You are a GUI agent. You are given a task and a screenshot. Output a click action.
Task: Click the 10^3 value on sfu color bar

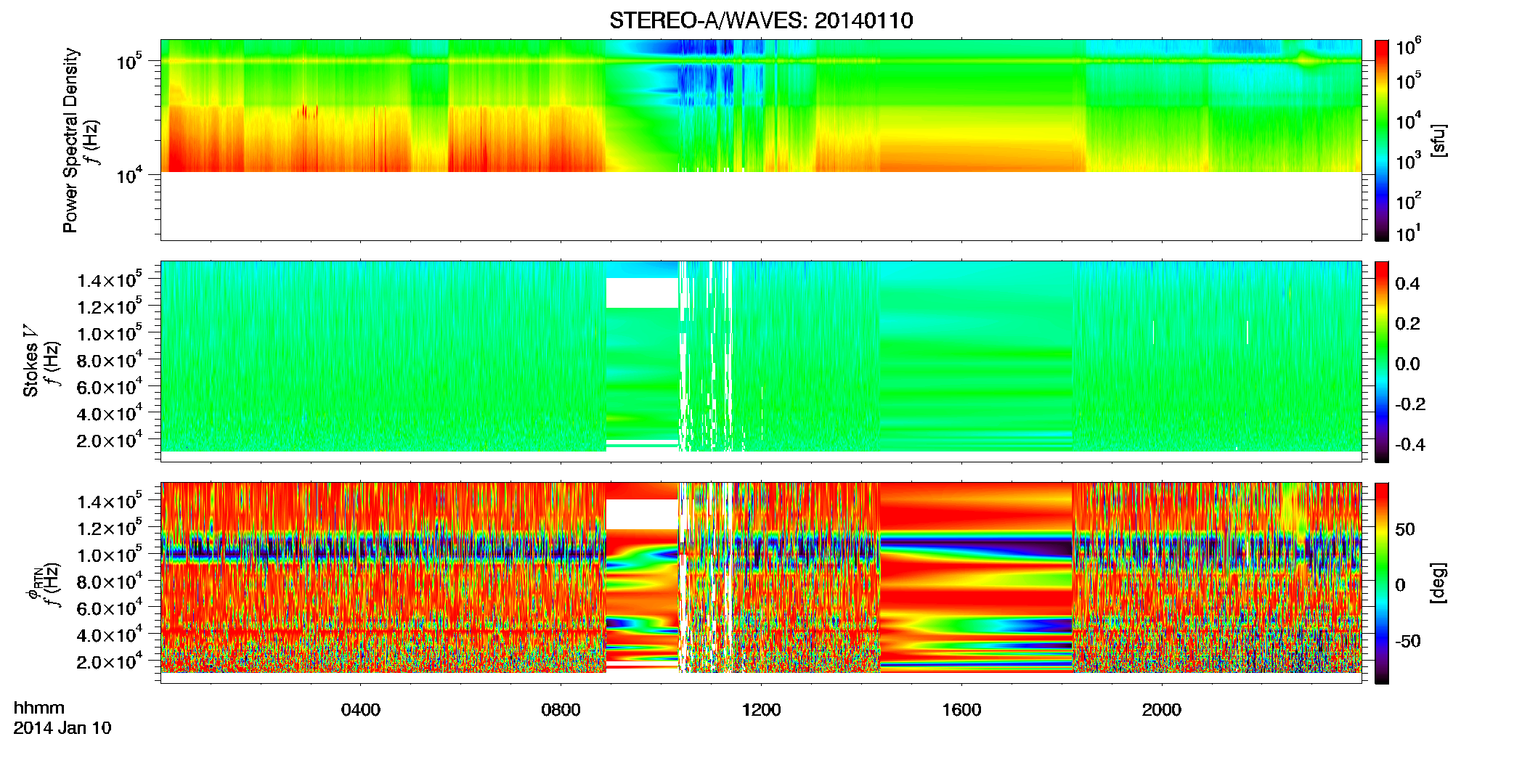tap(1408, 160)
